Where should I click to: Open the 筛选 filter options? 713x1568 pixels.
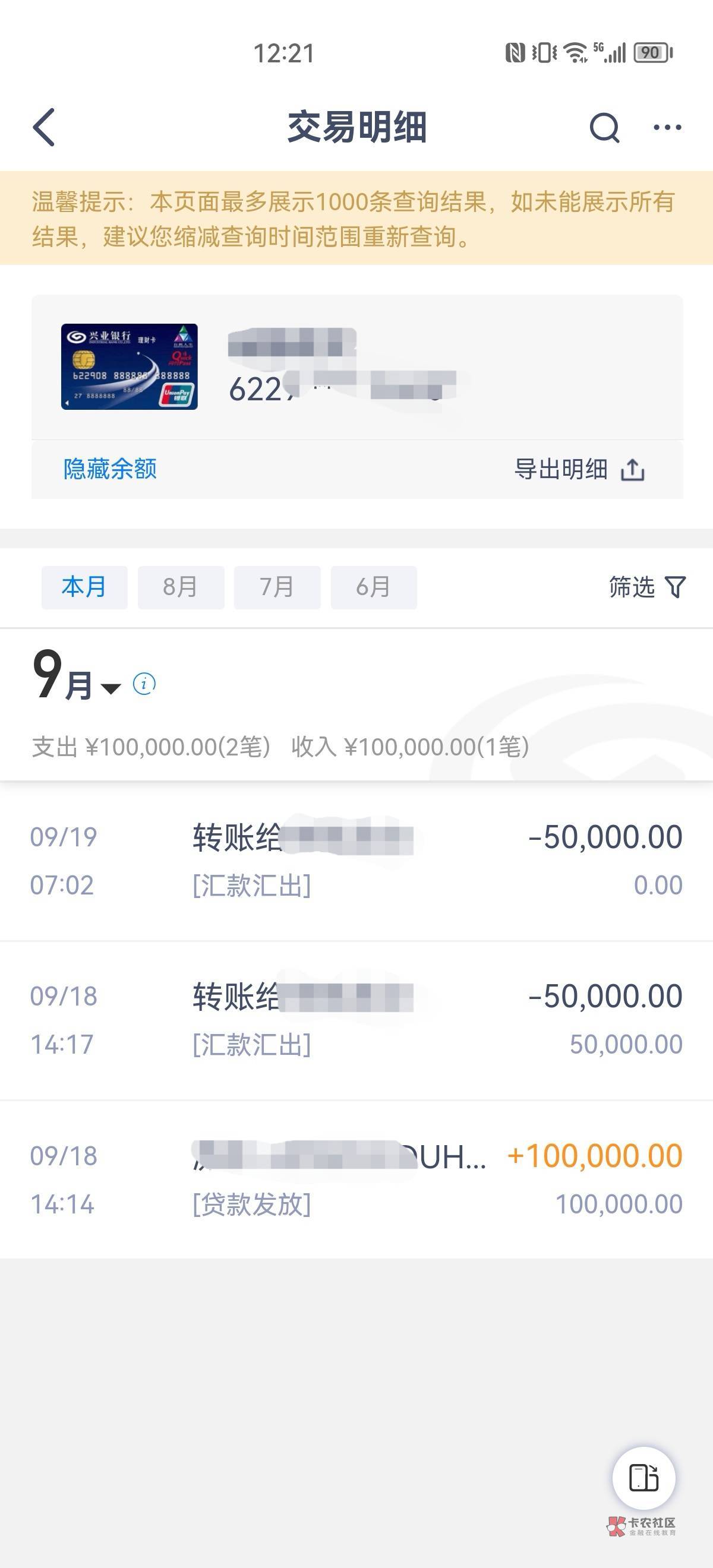[632, 587]
